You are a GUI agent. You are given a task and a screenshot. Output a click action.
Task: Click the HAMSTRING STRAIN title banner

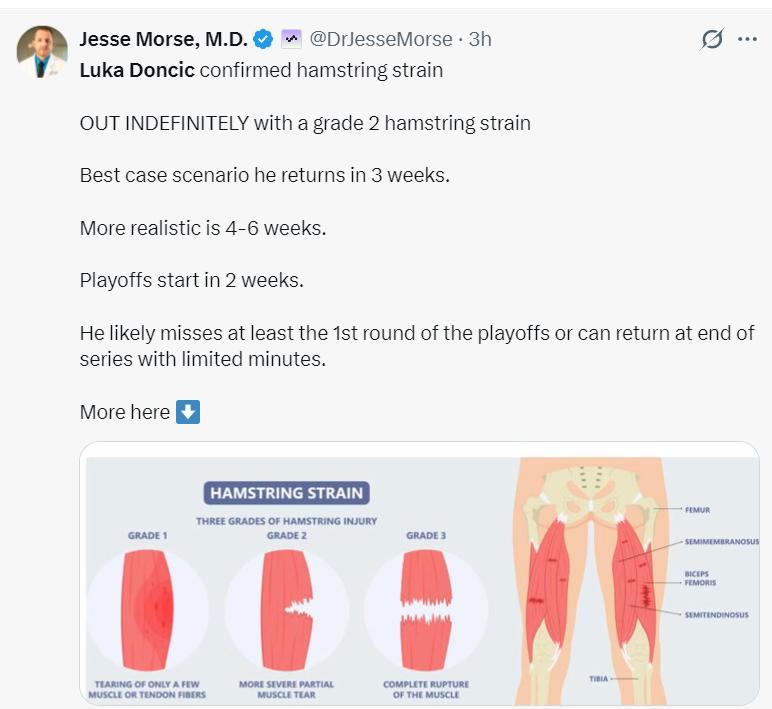tap(287, 493)
